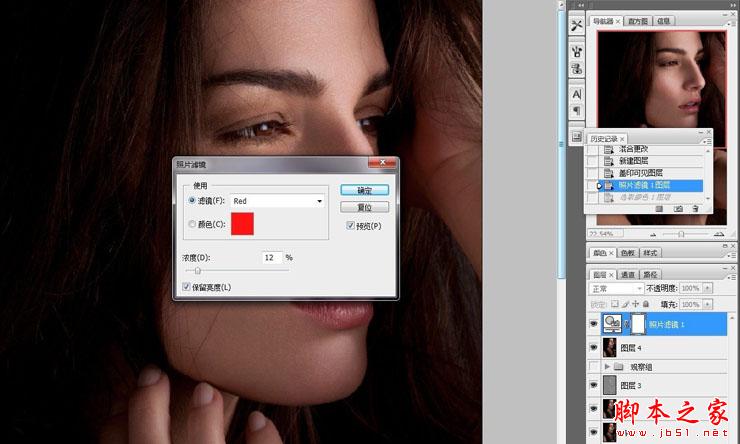Switch to the 信息 tab
This screenshot has height=444, width=740.
(664, 21)
